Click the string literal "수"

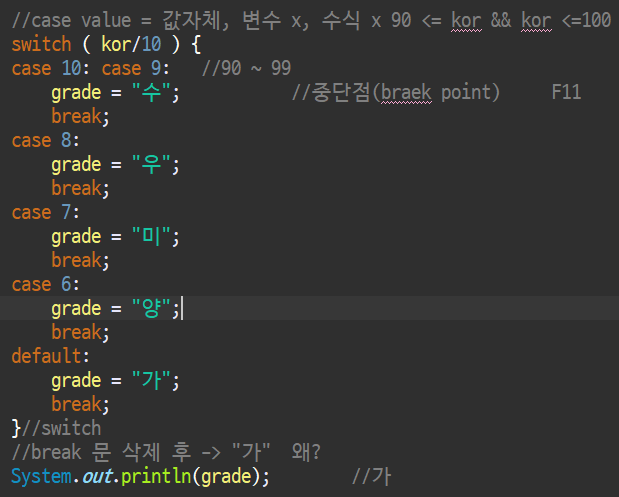151,92
